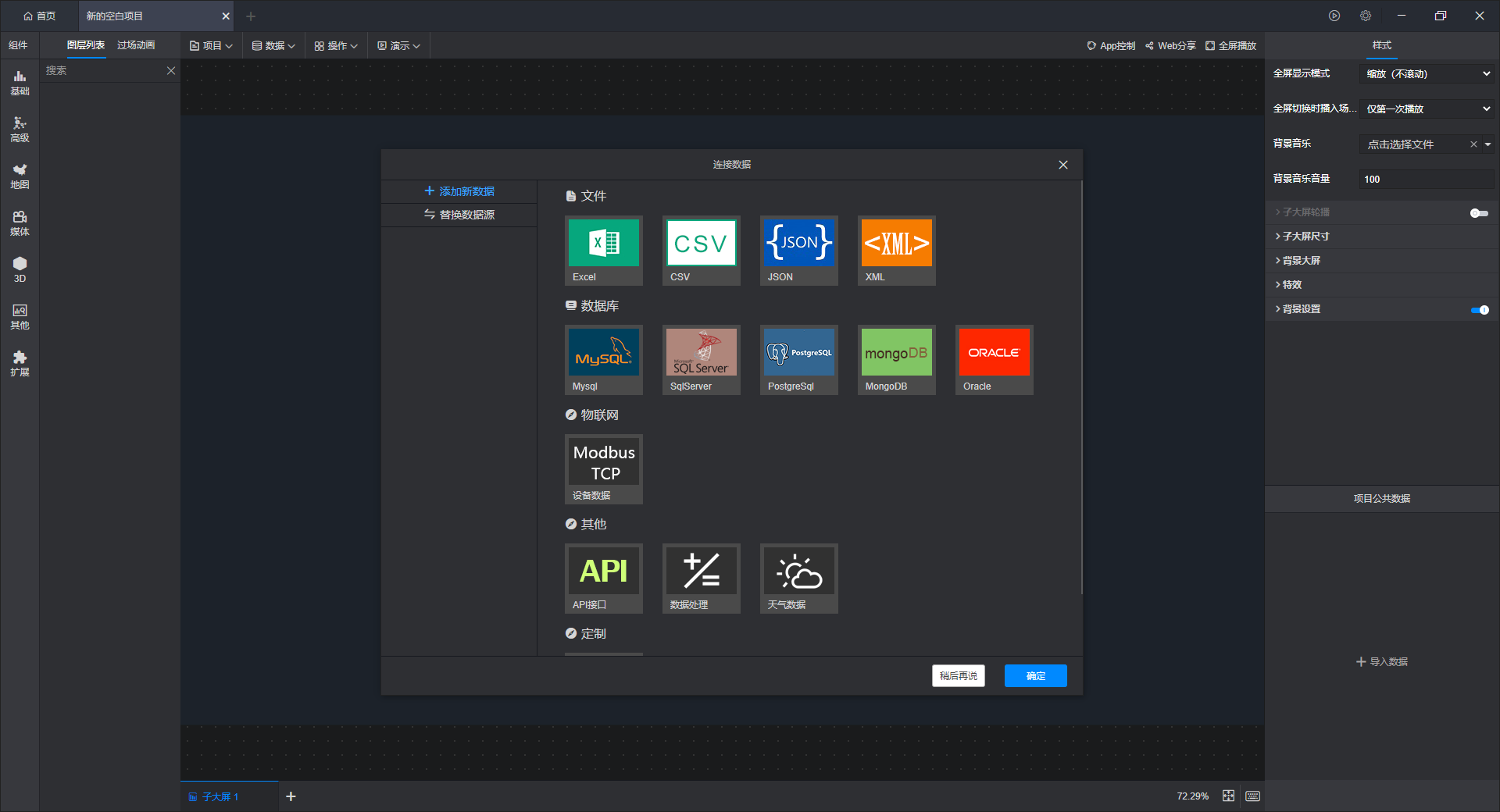1500x812 pixels.
Task: Select the Excel file data source
Action: coord(603,251)
